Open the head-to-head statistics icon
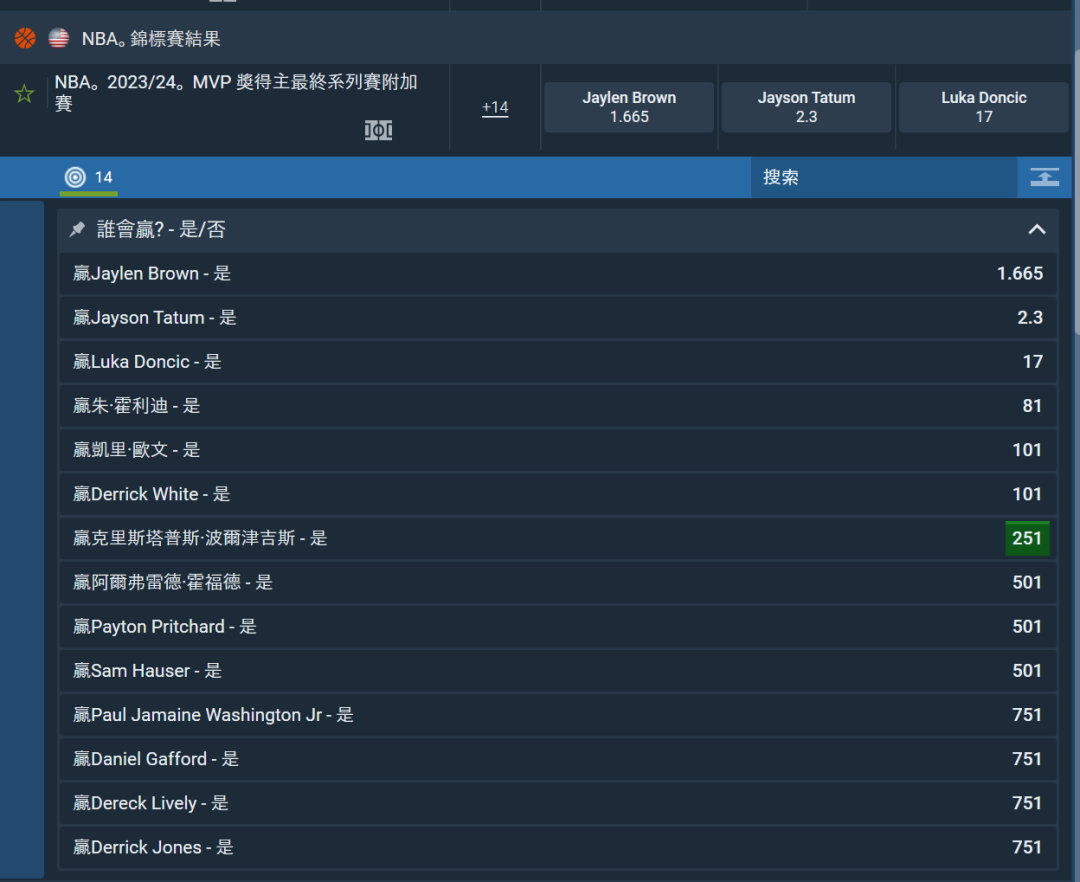The image size is (1080, 882). coord(378,130)
